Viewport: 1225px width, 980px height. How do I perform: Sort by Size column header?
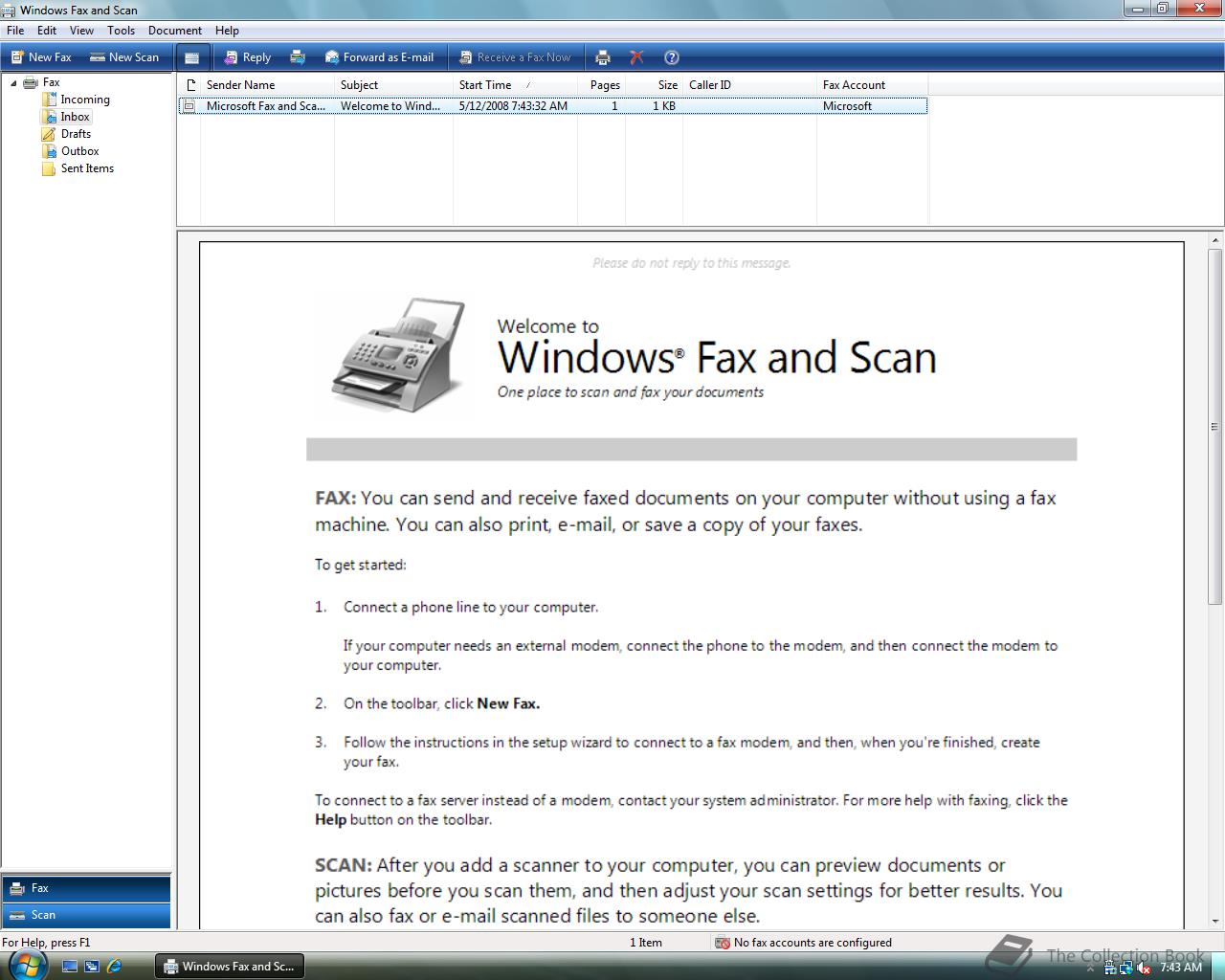(654, 85)
